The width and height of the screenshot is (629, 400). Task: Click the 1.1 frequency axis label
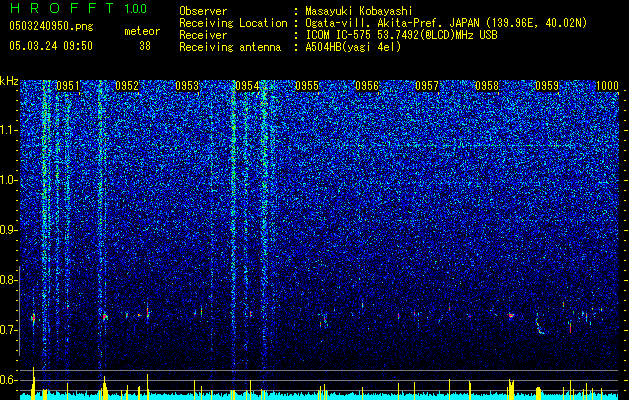pyautogui.click(x=9, y=131)
